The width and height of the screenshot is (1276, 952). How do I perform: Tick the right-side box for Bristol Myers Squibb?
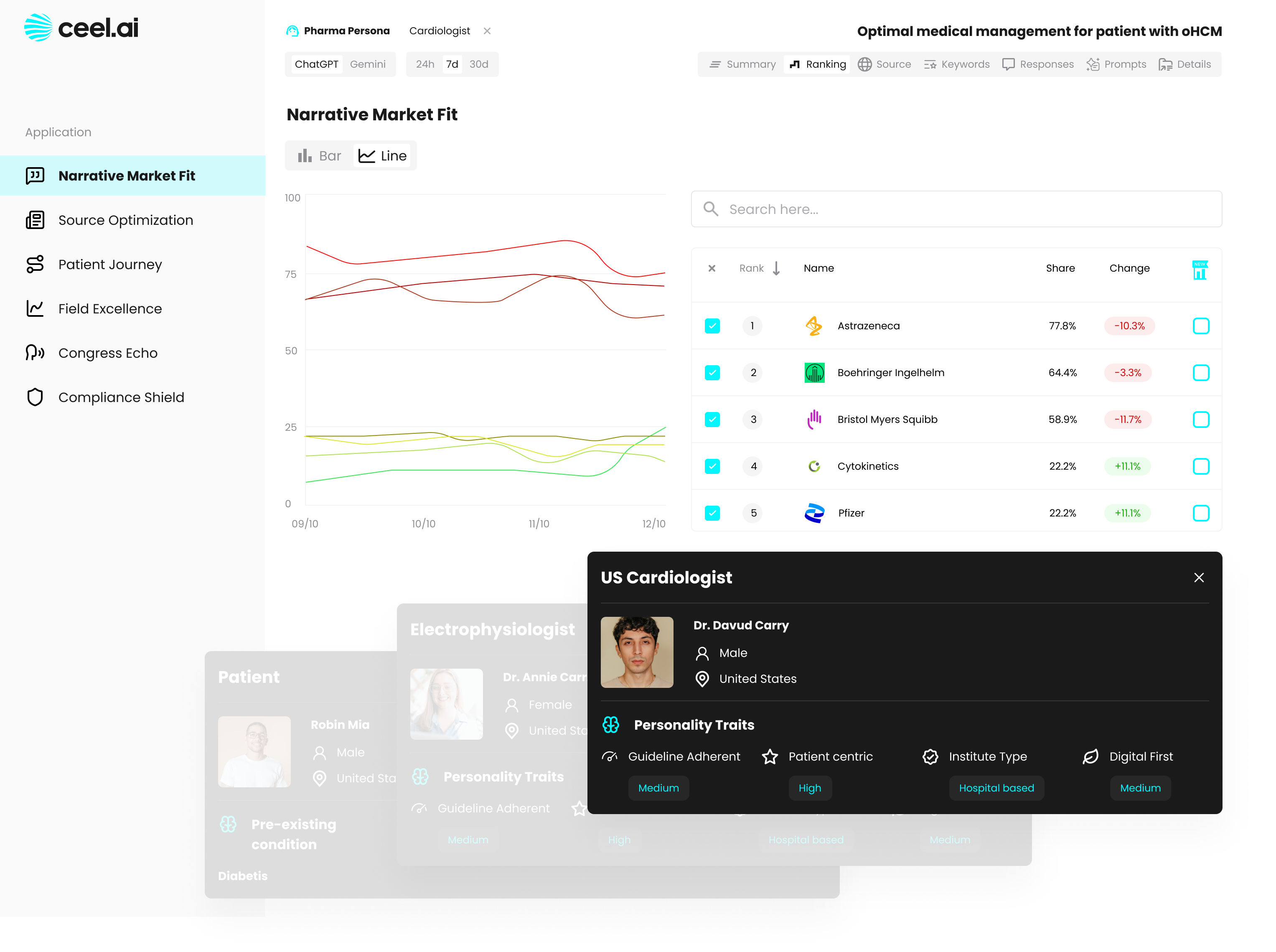click(1200, 419)
